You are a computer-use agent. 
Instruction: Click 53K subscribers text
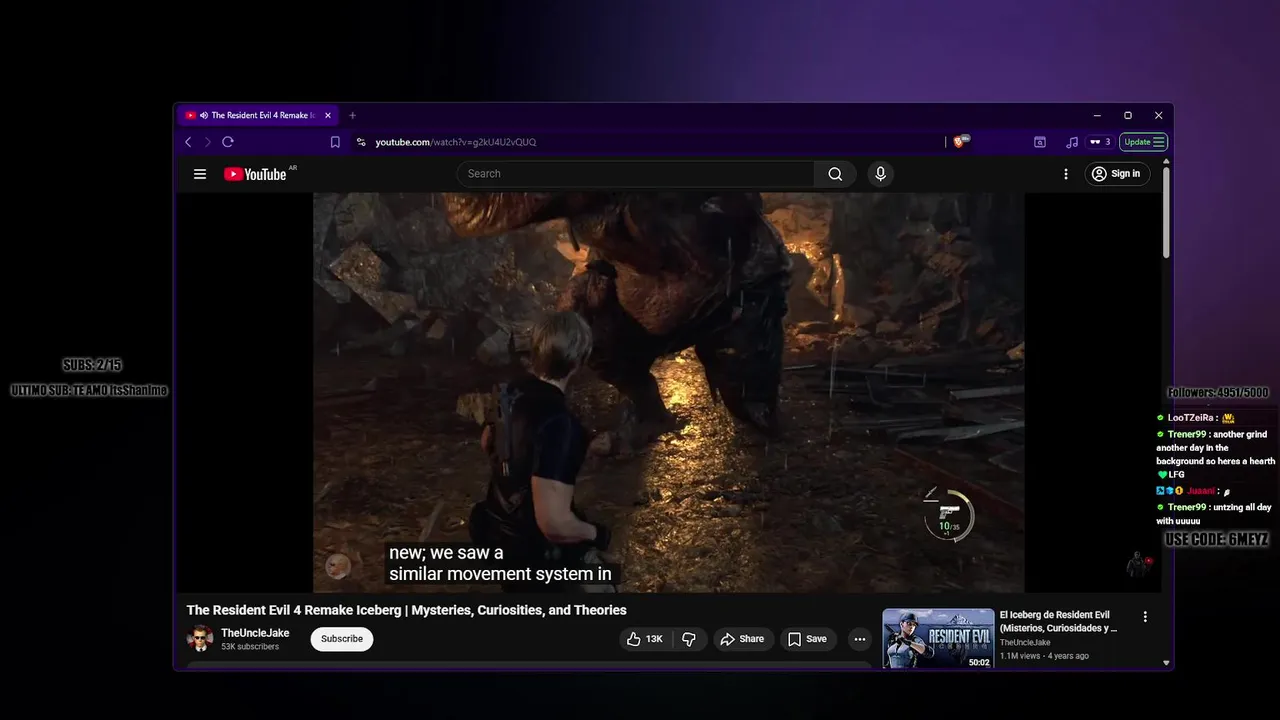pos(250,647)
